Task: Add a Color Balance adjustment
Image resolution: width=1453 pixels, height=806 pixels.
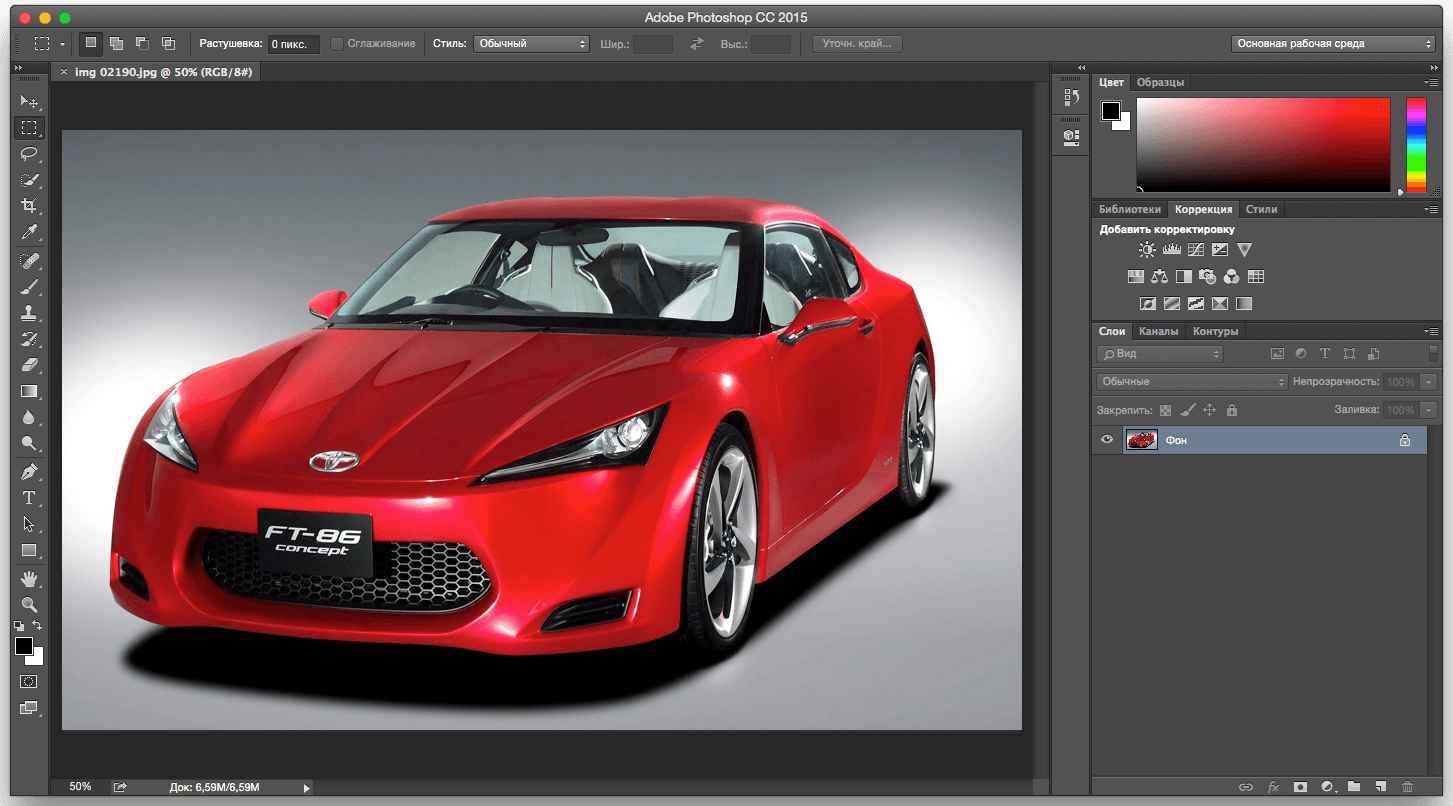Action: coord(1160,277)
